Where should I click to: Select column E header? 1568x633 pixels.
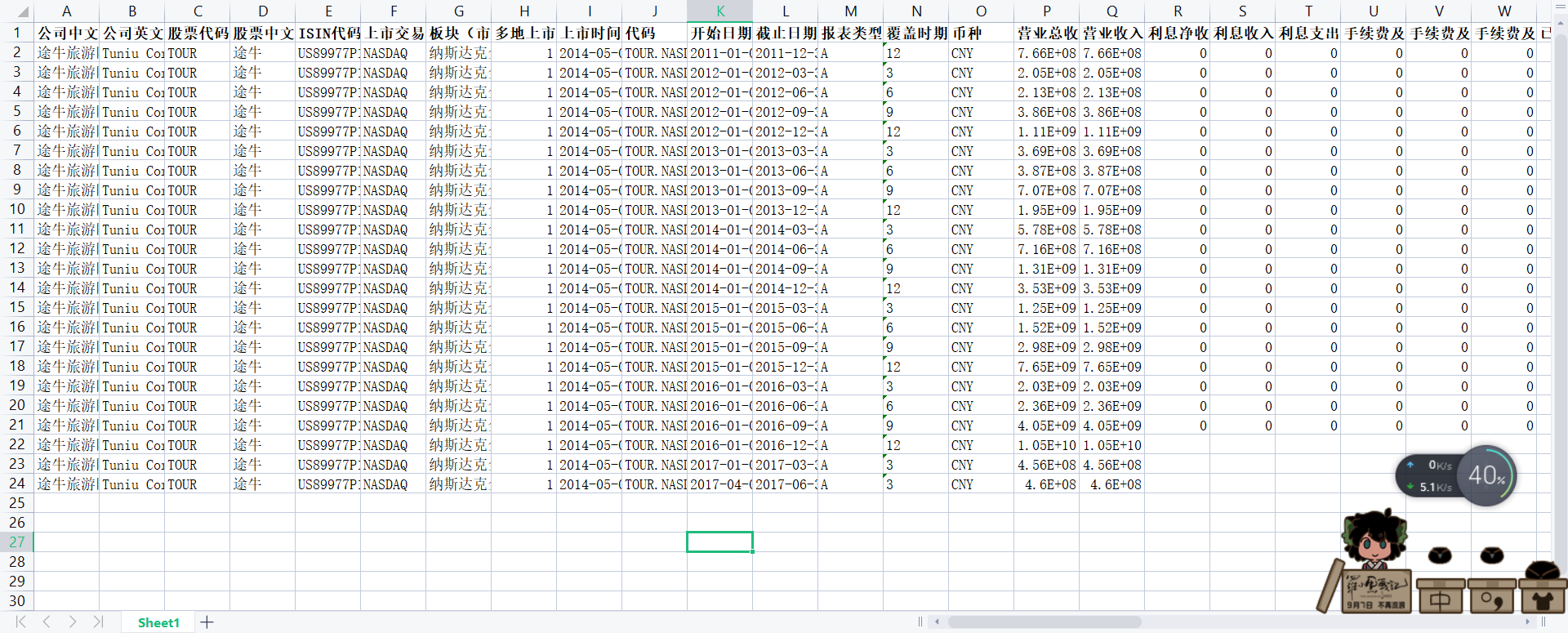pos(327,11)
